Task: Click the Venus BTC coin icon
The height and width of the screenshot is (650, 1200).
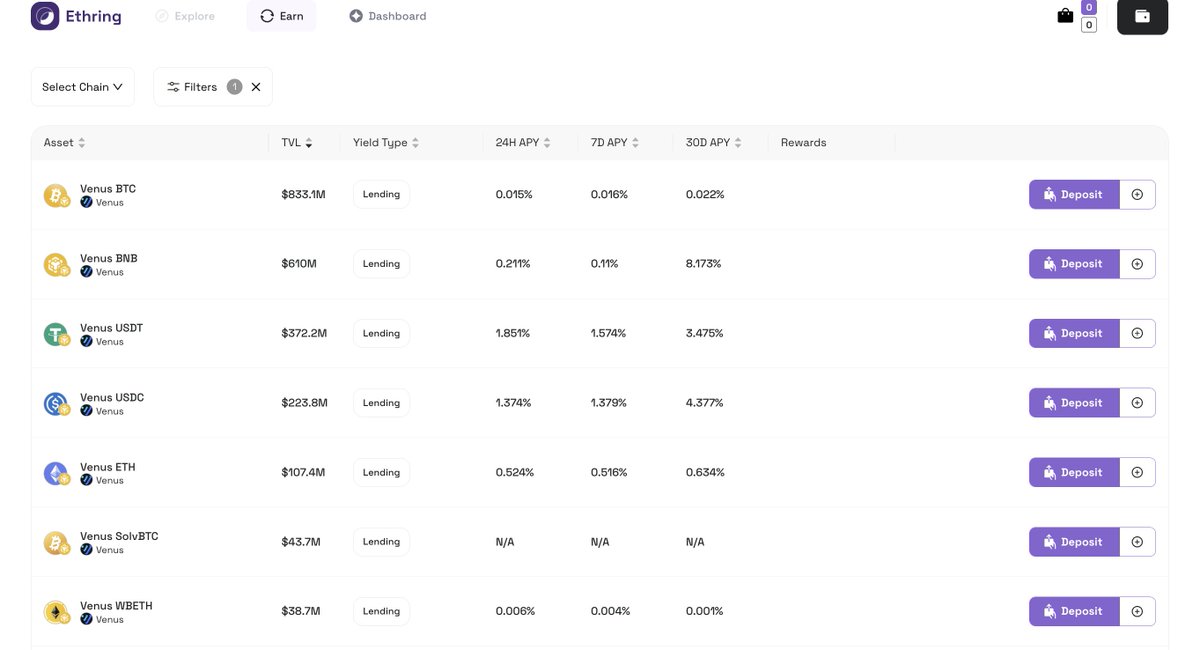Action: click(56, 195)
